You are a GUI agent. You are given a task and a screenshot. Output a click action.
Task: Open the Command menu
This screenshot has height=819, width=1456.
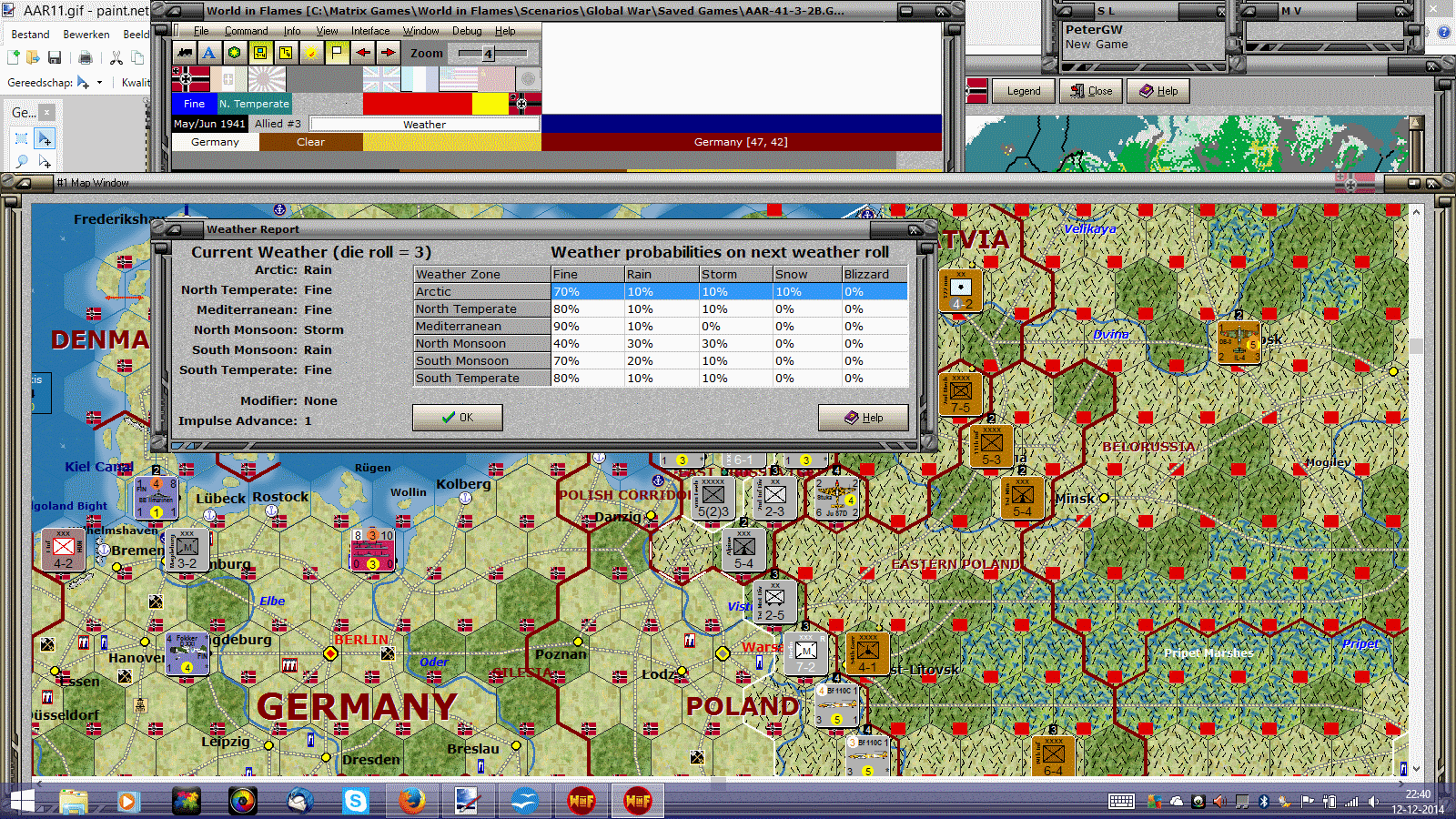pyautogui.click(x=246, y=31)
